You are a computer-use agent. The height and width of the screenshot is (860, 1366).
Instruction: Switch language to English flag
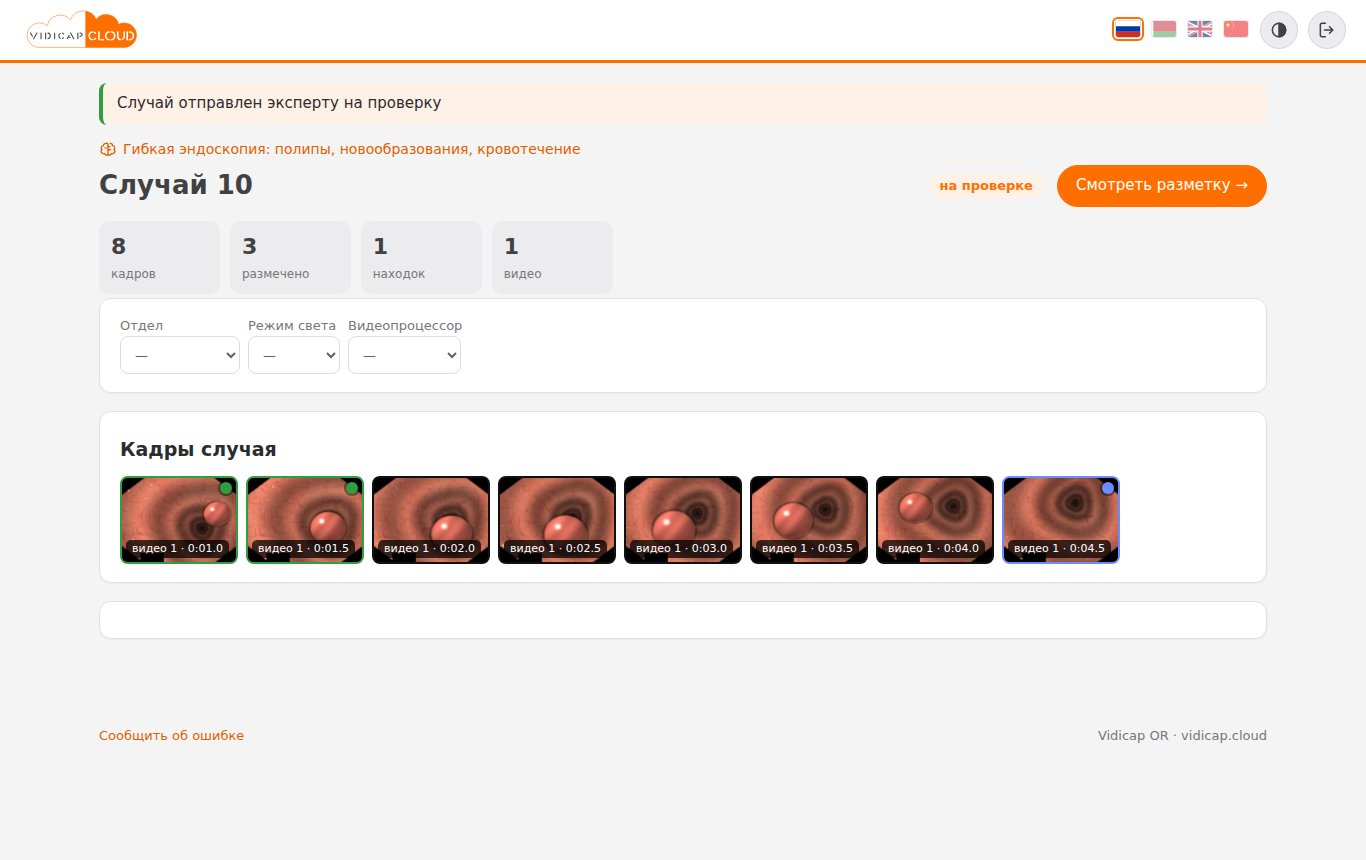1200,29
